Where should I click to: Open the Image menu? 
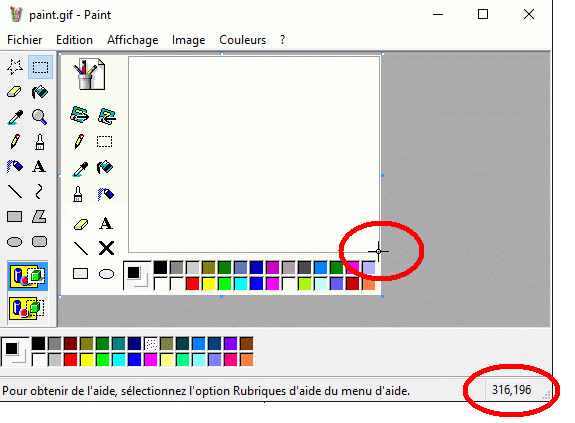188,40
